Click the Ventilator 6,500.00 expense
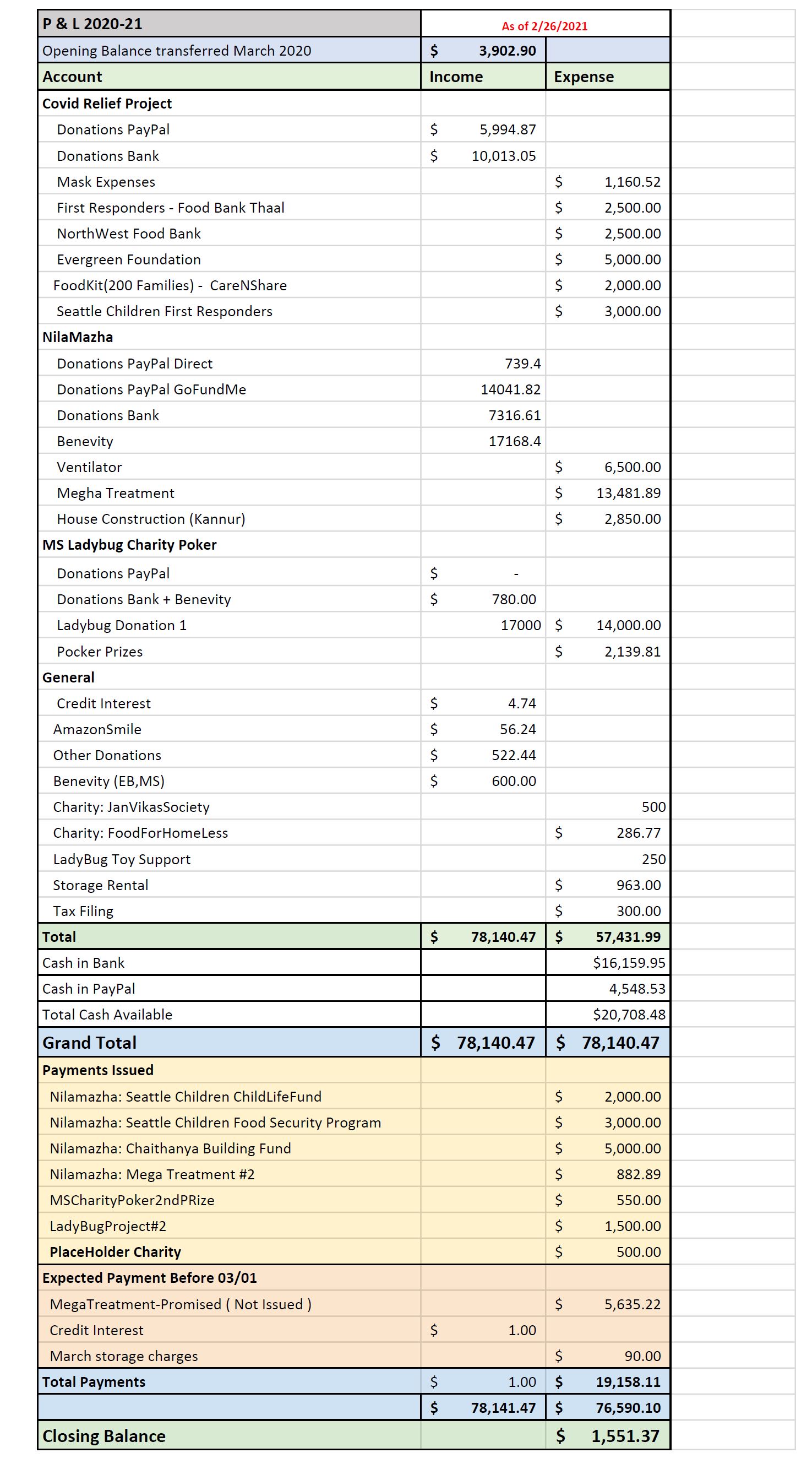The height and width of the screenshot is (1469, 812). point(607,467)
